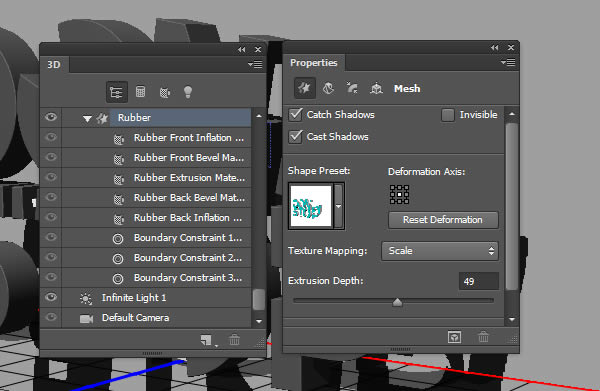
Task: Click render icon in Properties panel
Action: pyautogui.click(x=454, y=337)
